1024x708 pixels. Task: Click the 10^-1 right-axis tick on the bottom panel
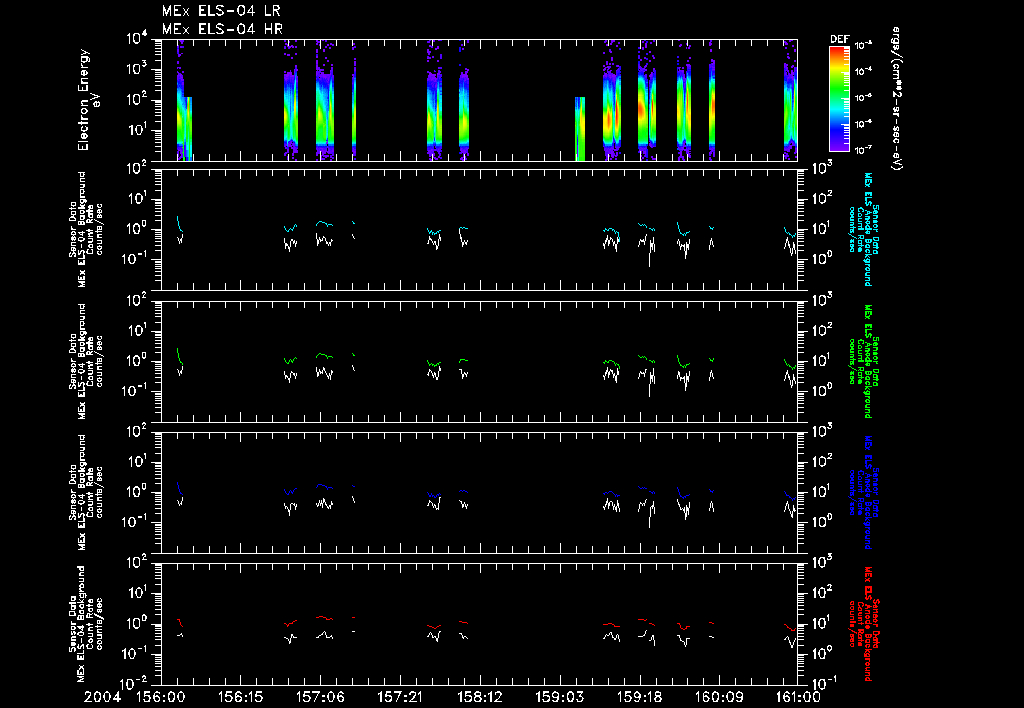pos(824,683)
